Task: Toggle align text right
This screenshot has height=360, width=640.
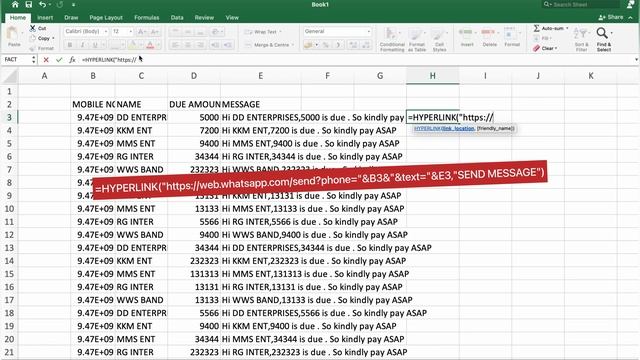Action: click(x=200, y=44)
